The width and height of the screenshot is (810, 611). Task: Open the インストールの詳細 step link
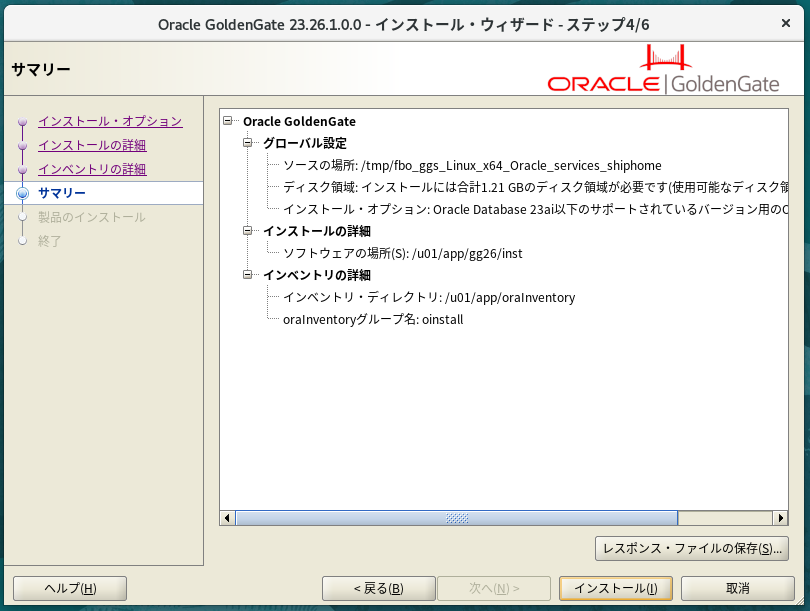coord(92,145)
